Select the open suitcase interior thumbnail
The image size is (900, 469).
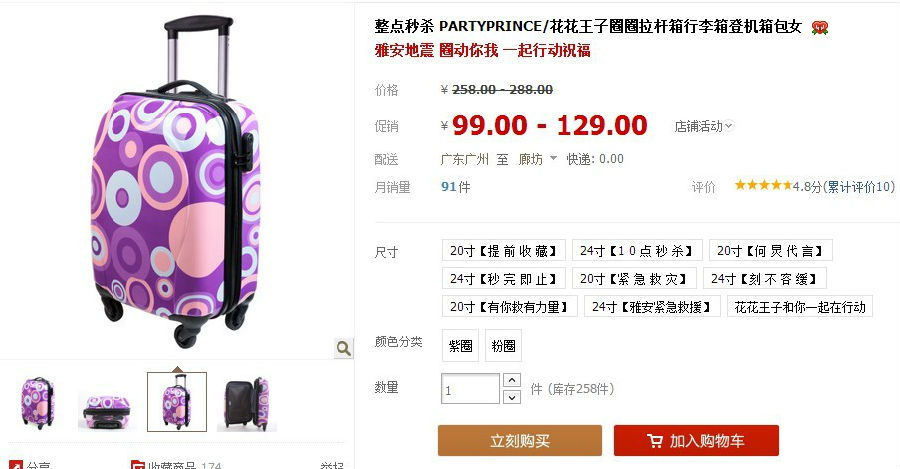pyautogui.click(x=247, y=402)
